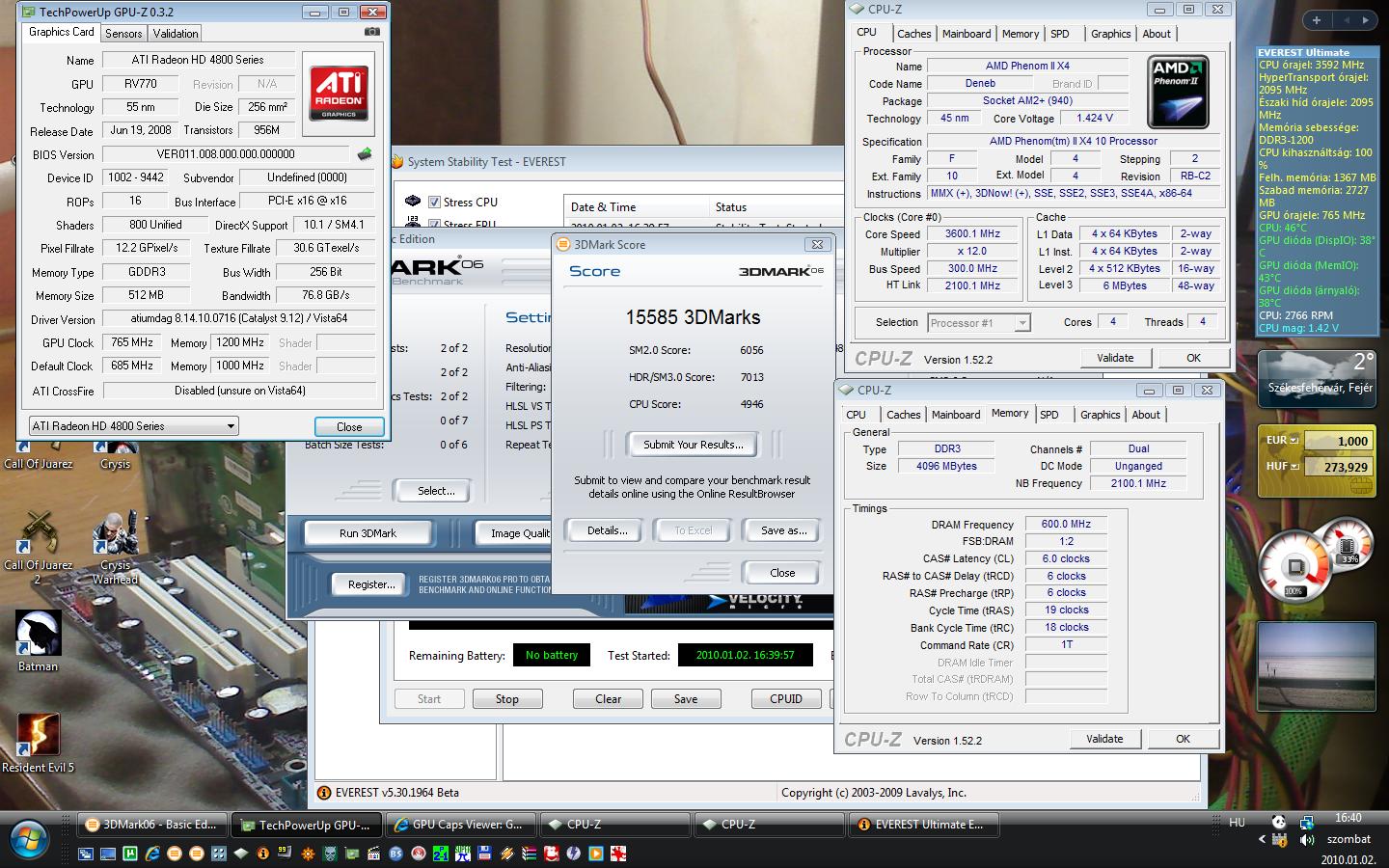Open Mainboard tab in upper CPU-Z window
The width and height of the screenshot is (1389, 868).
click(x=967, y=34)
